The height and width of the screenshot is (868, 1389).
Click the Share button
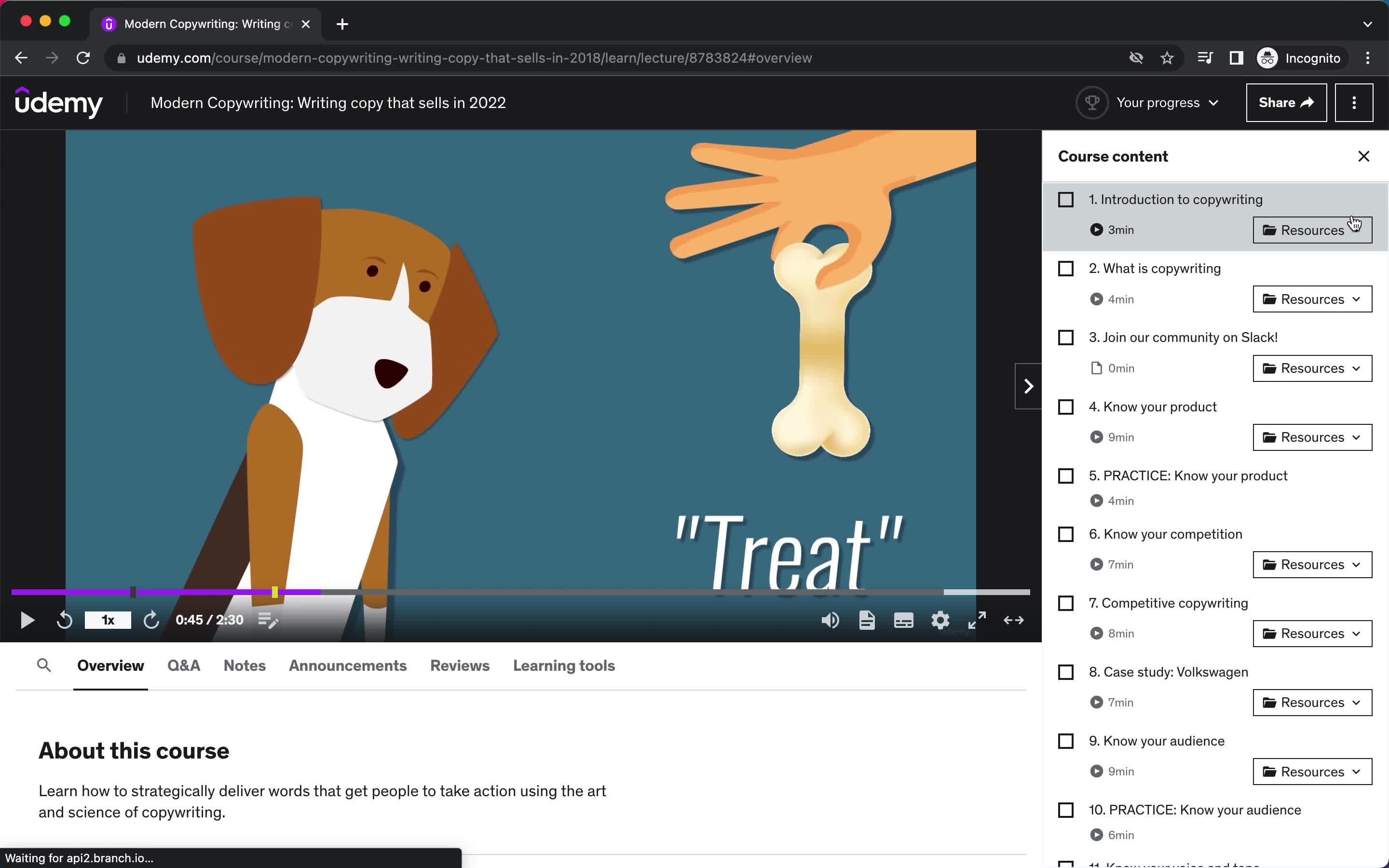coord(1285,102)
